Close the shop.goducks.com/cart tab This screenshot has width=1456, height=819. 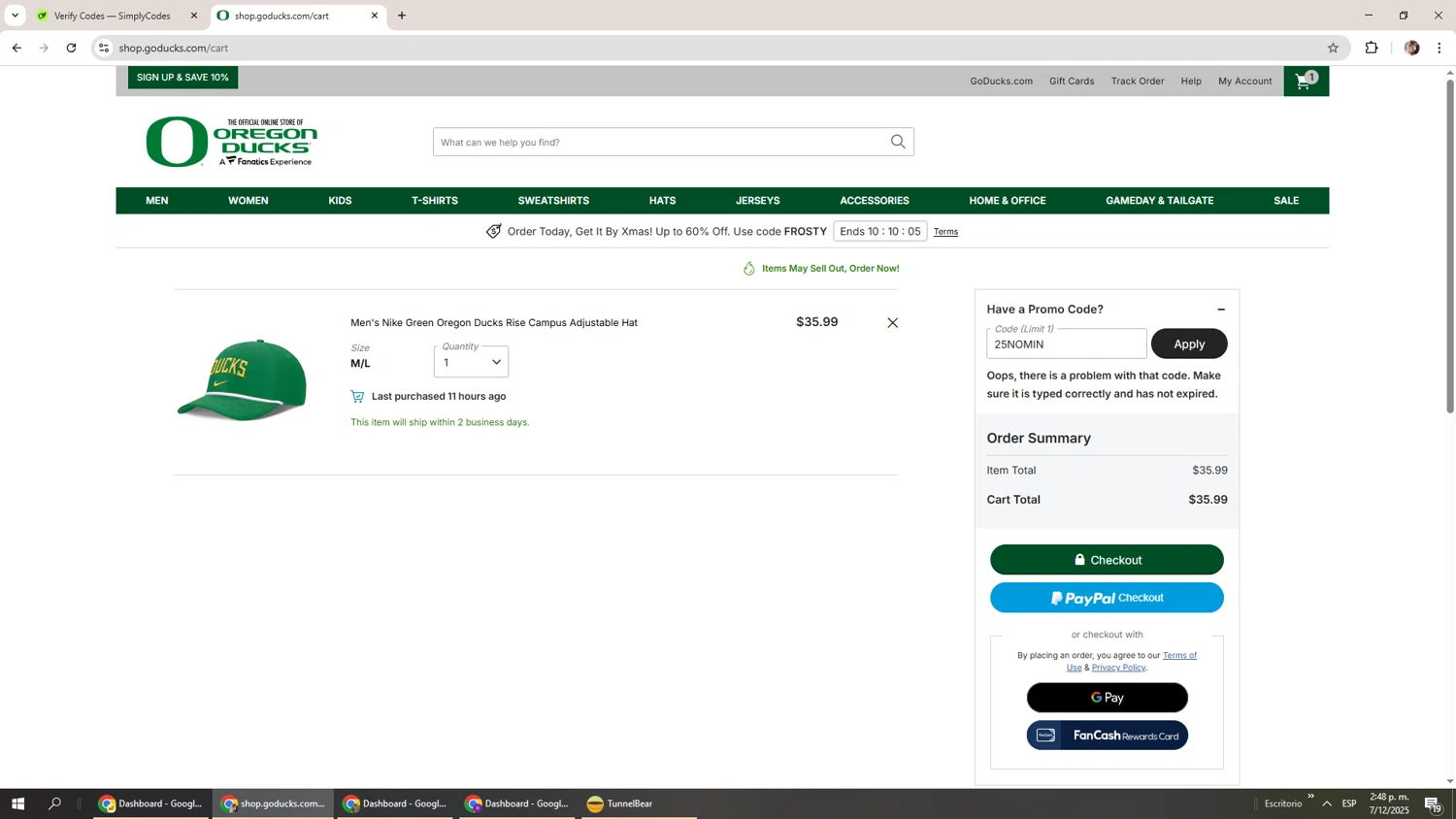pos(375,16)
